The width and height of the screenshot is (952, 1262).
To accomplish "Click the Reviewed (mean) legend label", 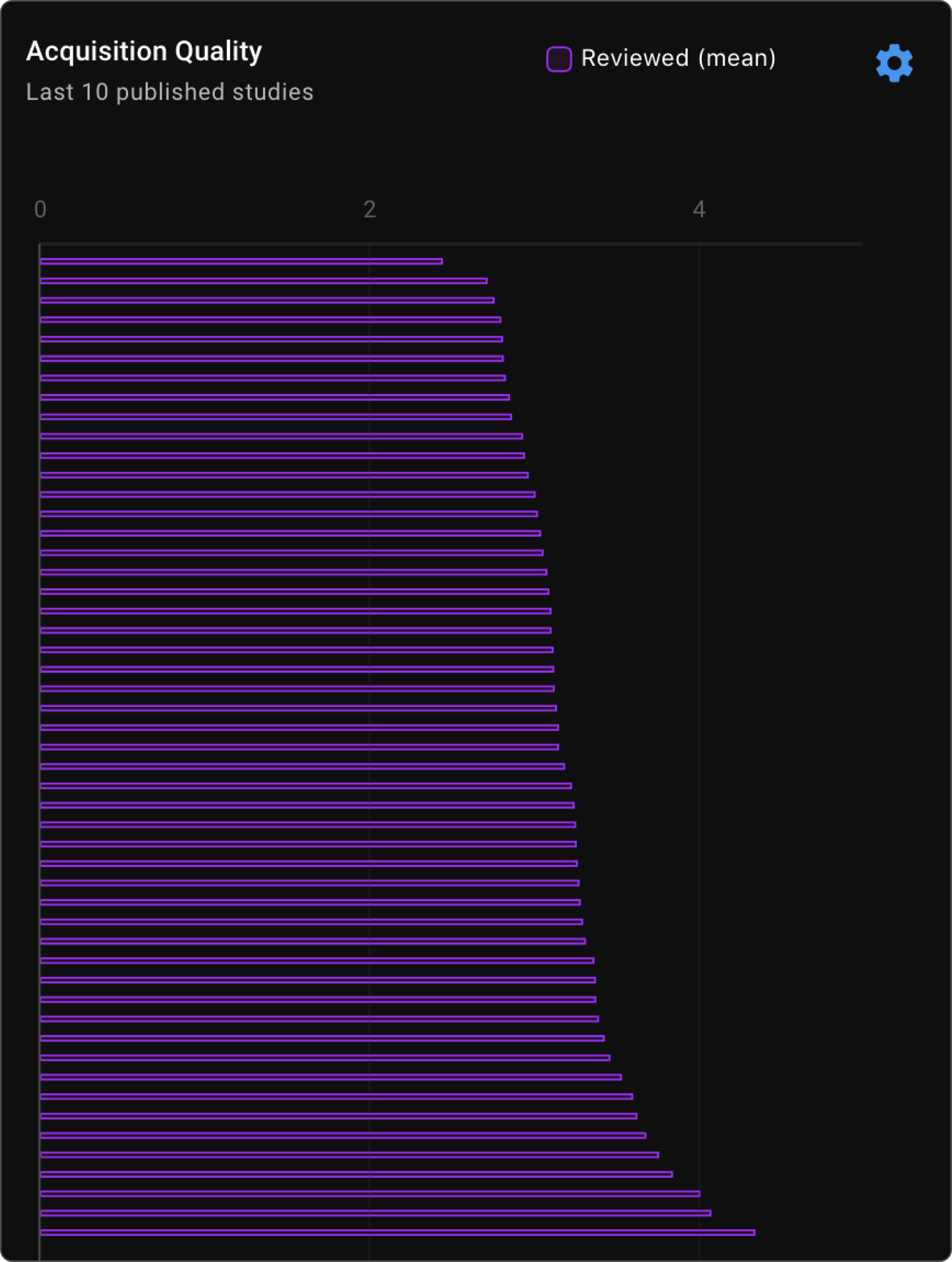I will pos(678,58).
